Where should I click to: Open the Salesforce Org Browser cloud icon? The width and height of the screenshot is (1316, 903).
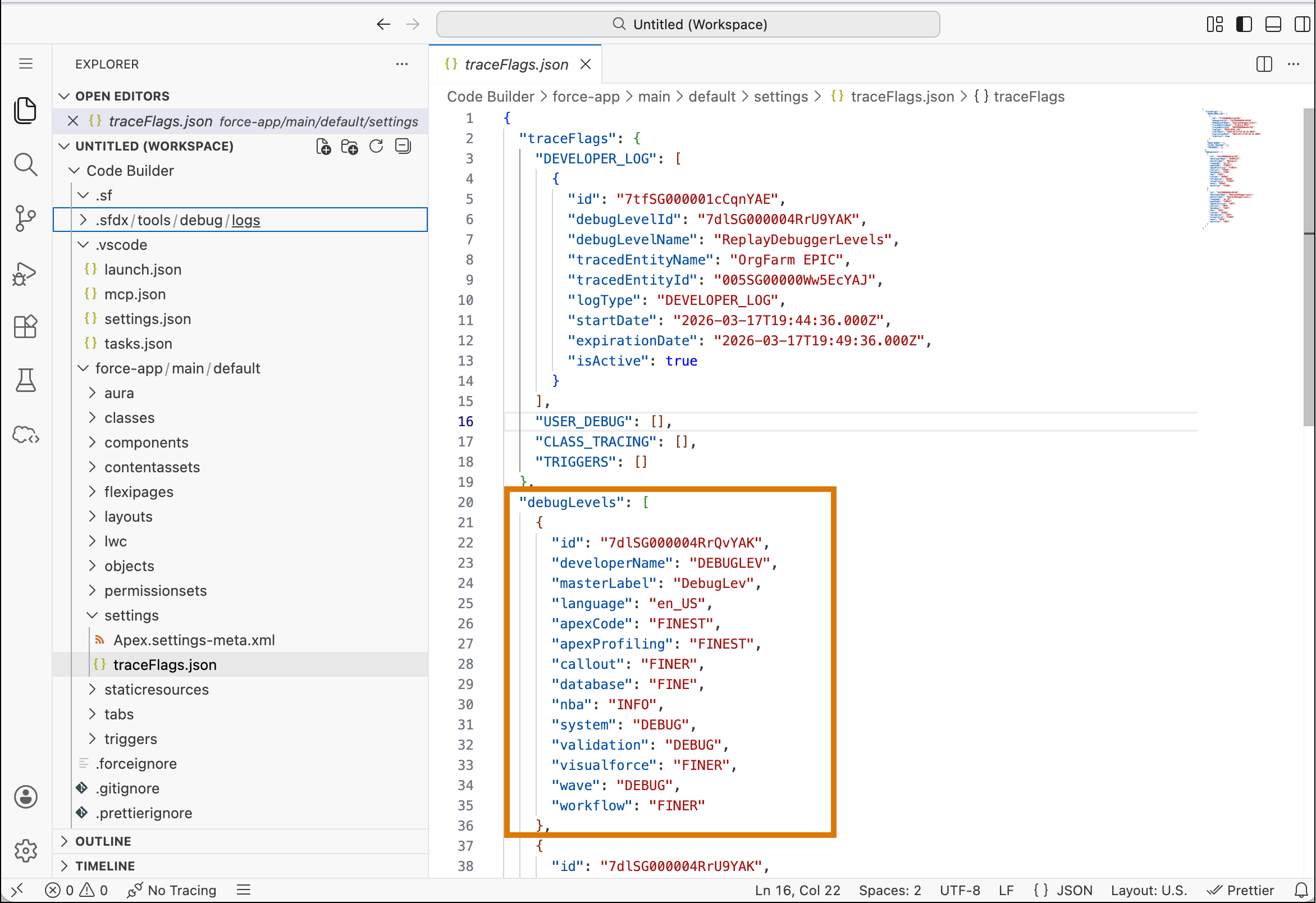[x=25, y=435]
